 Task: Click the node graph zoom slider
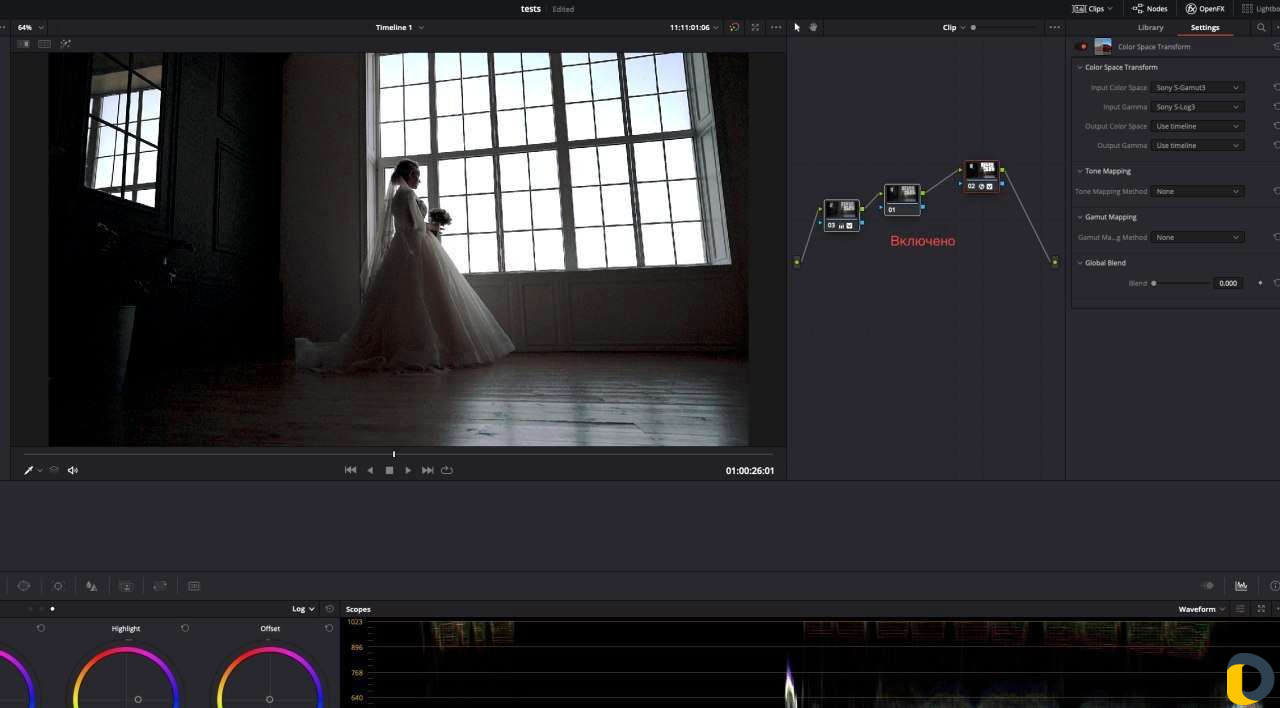[x=1005, y=27]
